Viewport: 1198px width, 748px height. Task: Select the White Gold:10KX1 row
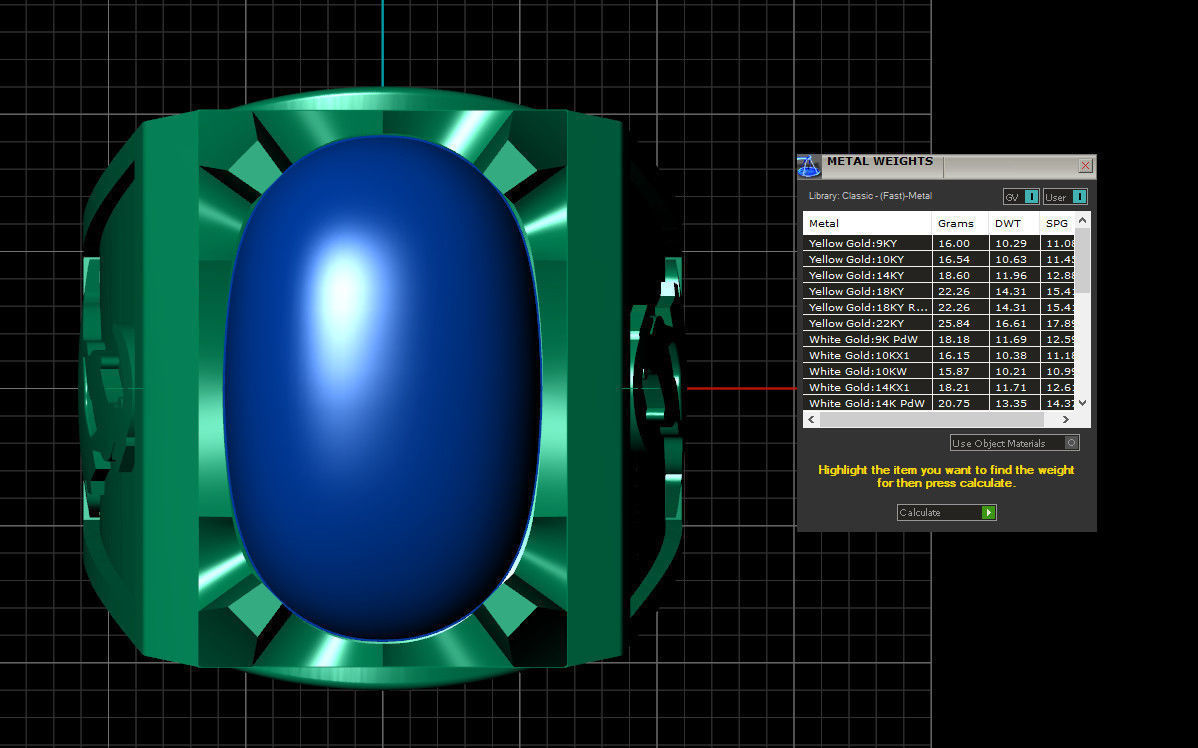click(939, 355)
